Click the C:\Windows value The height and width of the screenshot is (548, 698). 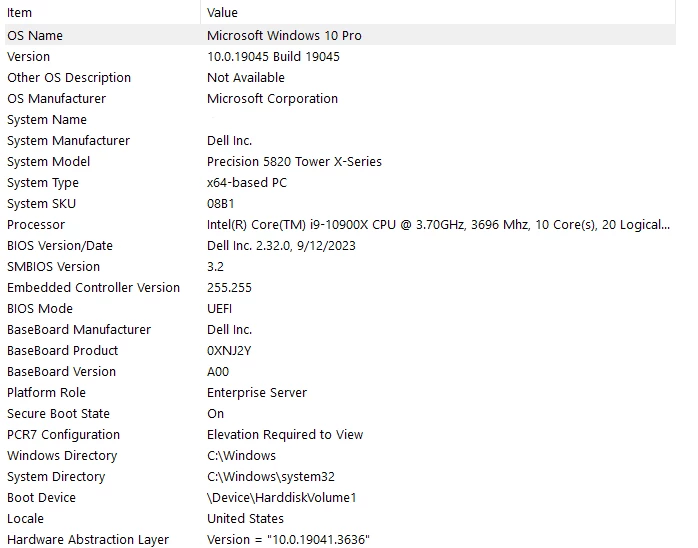pos(241,455)
